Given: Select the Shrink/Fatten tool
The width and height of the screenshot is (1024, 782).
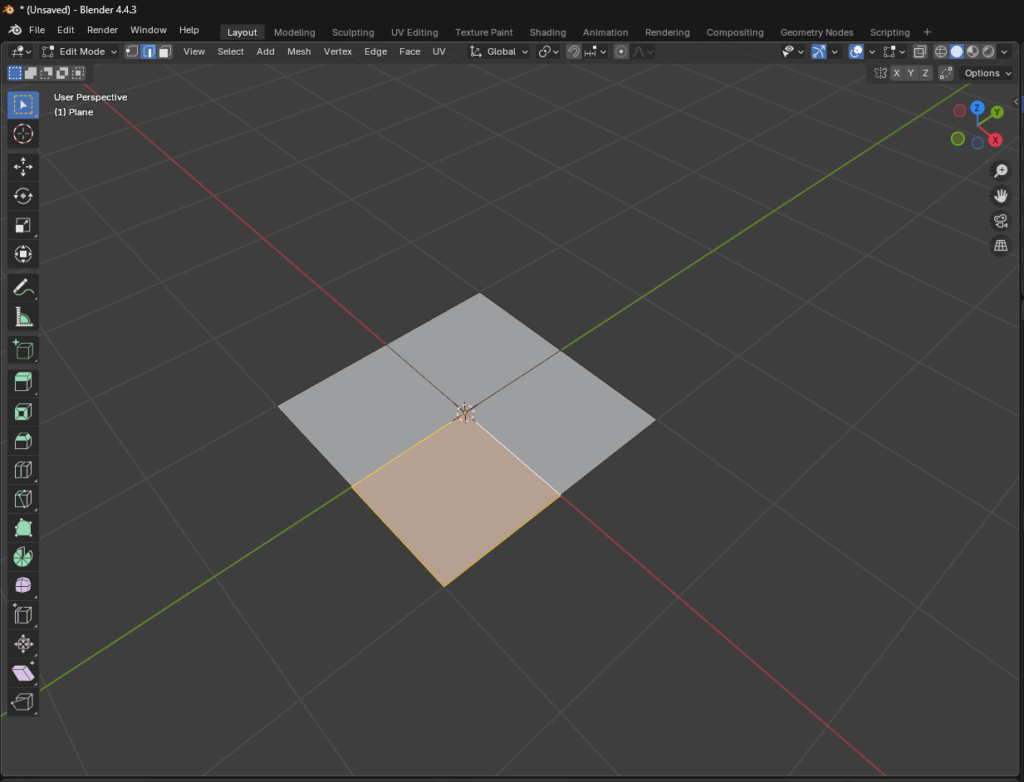Looking at the screenshot, I should pos(23,644).
